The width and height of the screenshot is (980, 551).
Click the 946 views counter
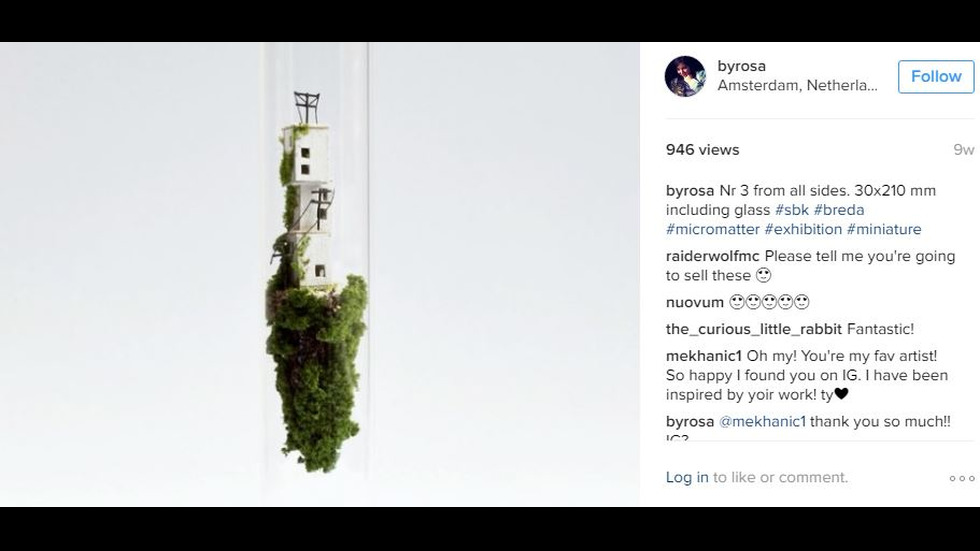[702, 150]
